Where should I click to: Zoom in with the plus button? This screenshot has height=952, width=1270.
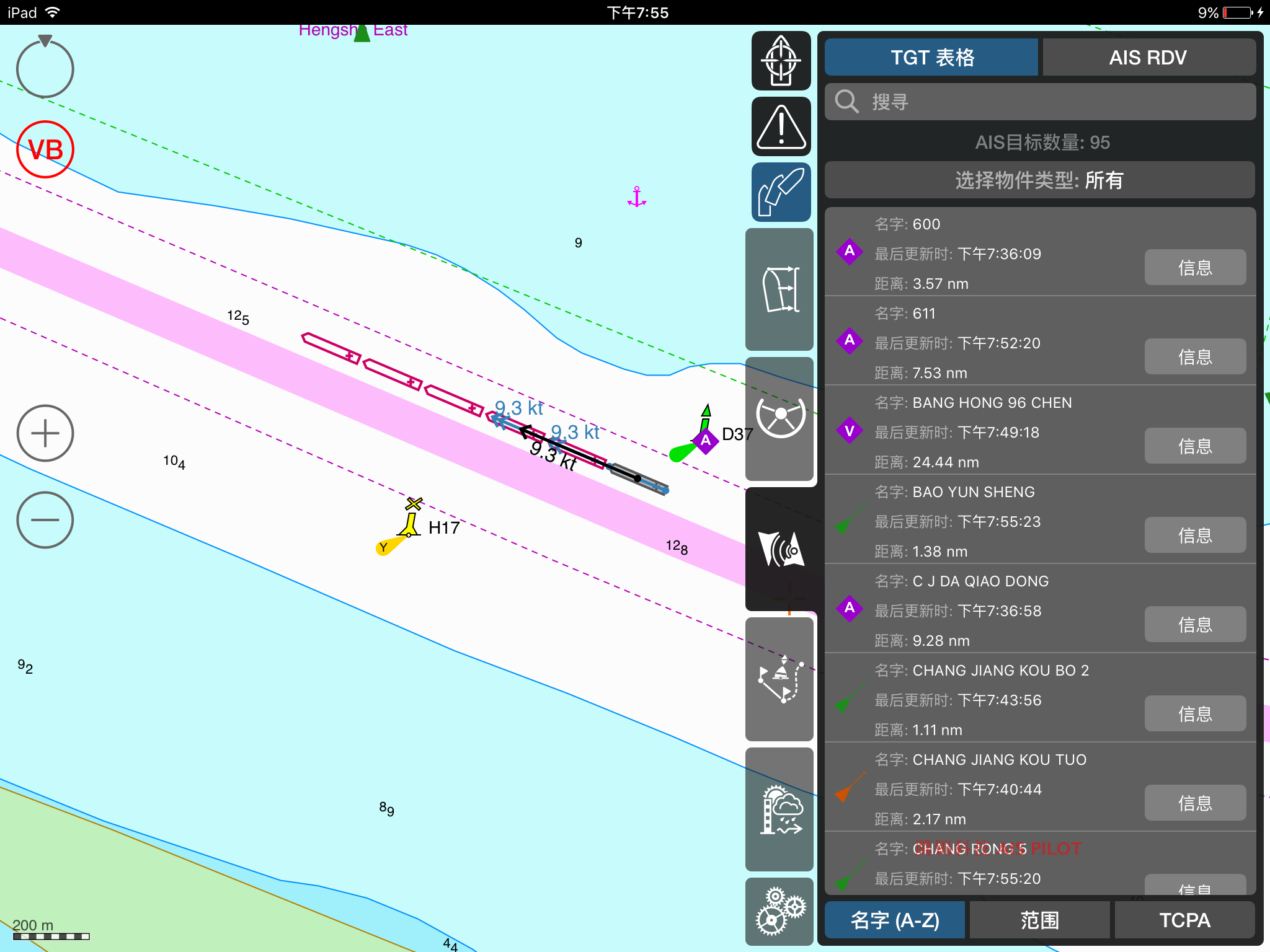point(45,433)
